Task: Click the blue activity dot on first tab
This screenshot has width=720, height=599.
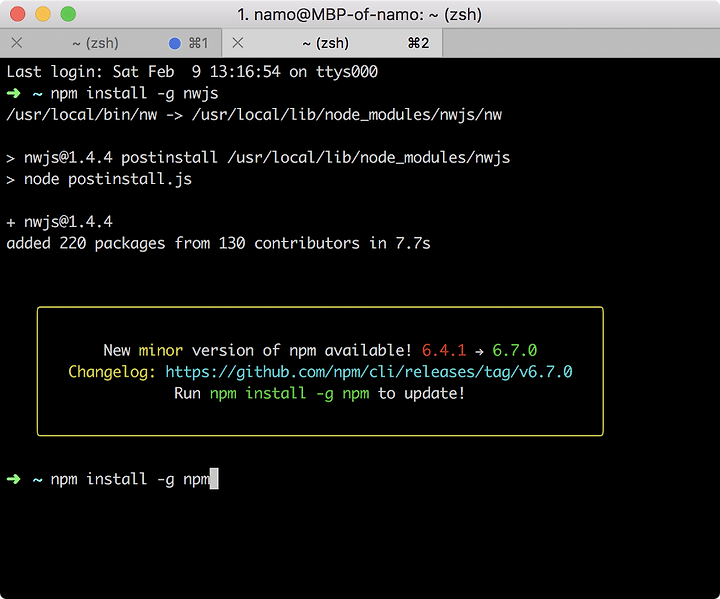Action: pos(174,43)
